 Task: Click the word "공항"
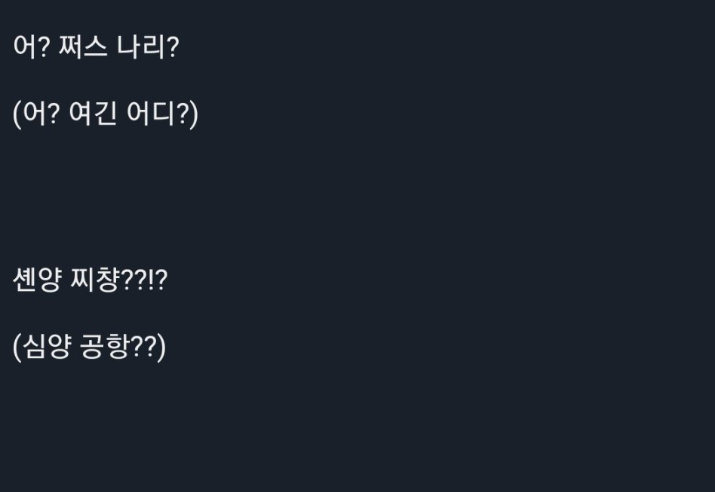[105, 346]
